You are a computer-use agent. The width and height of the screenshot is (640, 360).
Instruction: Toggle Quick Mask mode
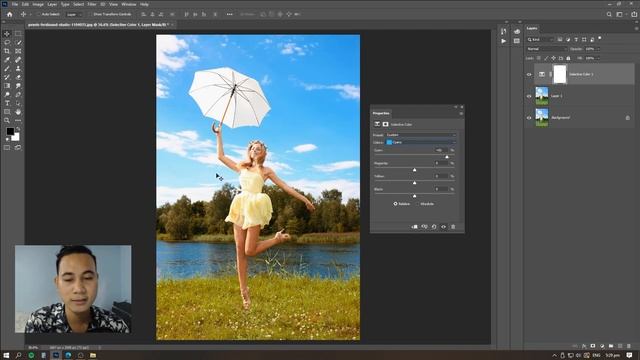[x=7, y=148]
